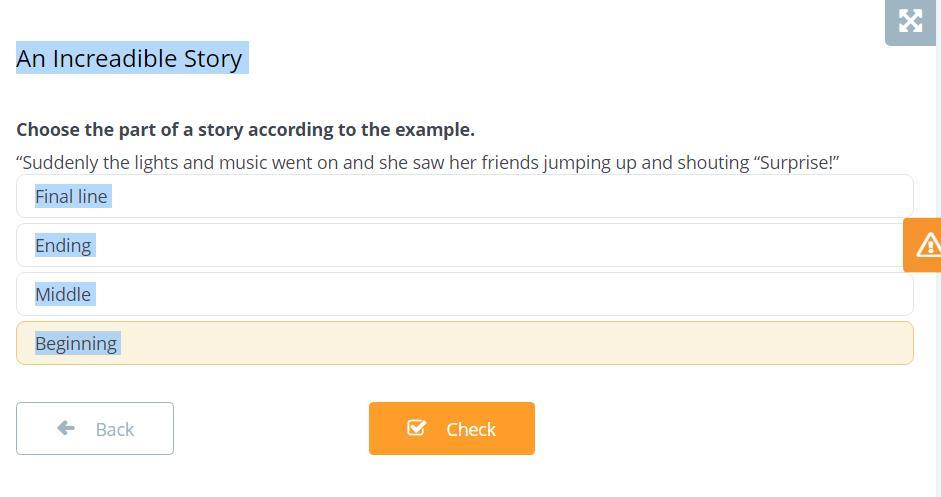
Task: Click the word "friends" in the sentence
Action: (x=509, y=163)
